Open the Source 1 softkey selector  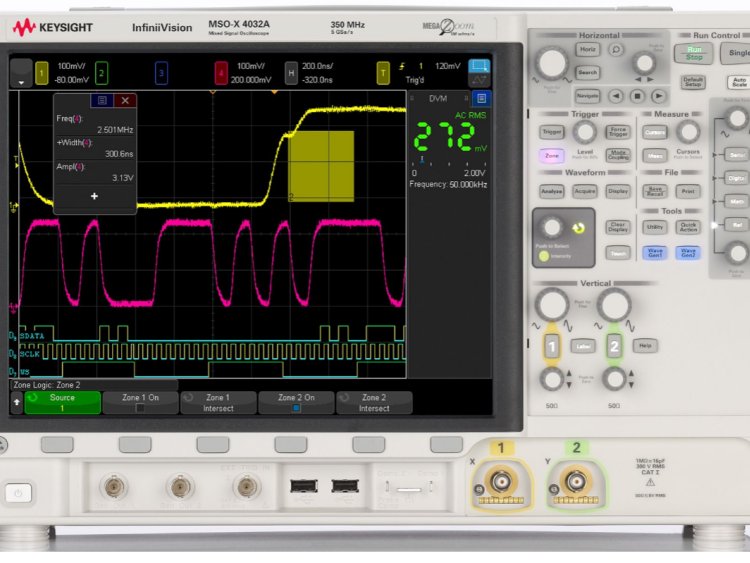[x=63, y=402]
